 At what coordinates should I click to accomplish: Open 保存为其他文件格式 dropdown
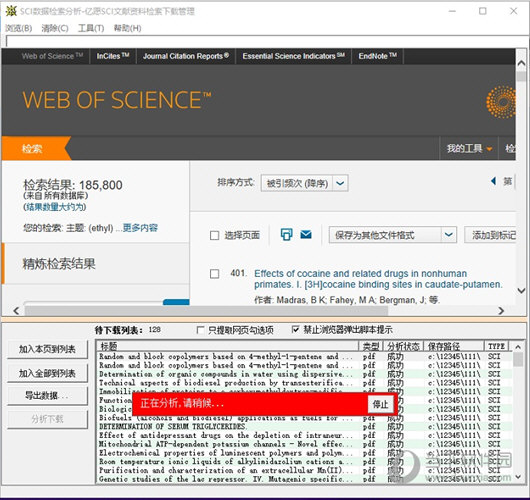[x=393, y=235]
